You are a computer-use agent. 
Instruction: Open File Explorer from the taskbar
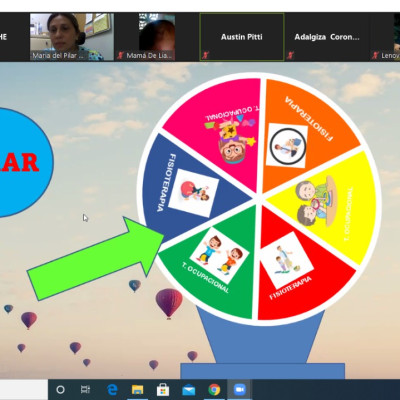coord(137,389)
